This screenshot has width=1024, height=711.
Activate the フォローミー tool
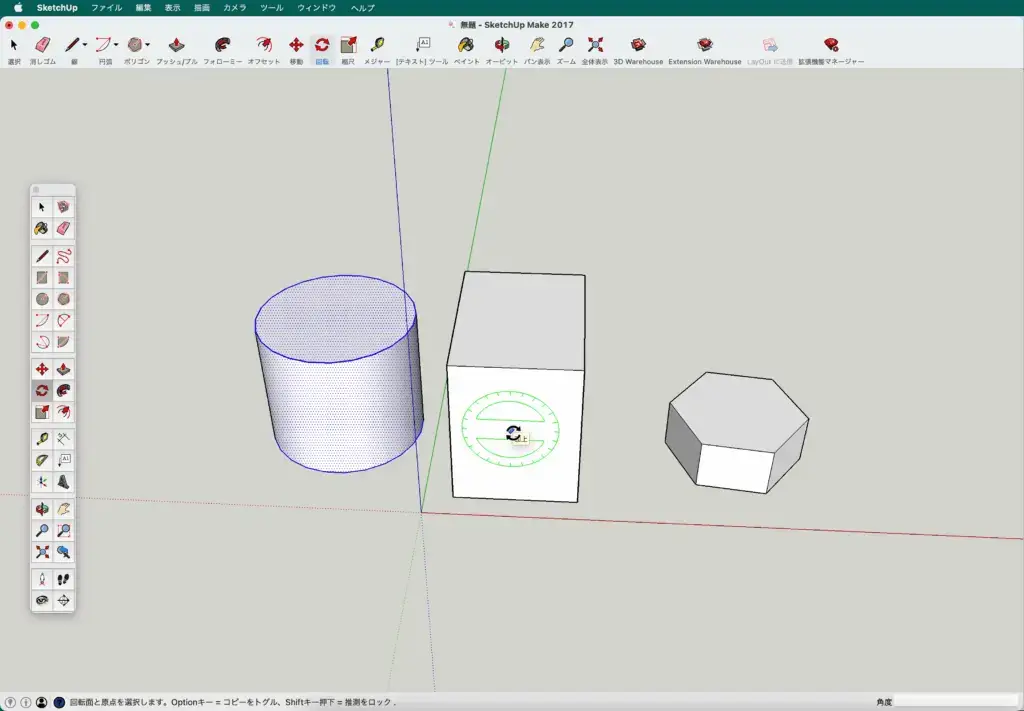point(222,45)
